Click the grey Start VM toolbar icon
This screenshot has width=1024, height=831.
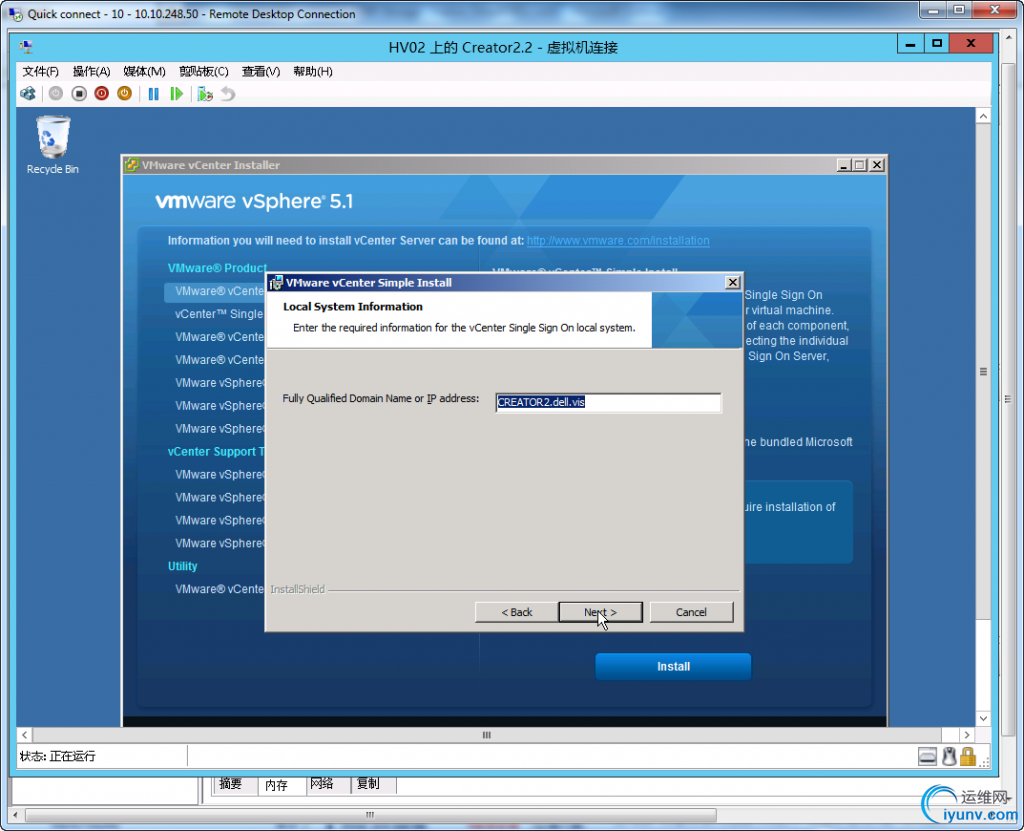(x=56, y=94)
